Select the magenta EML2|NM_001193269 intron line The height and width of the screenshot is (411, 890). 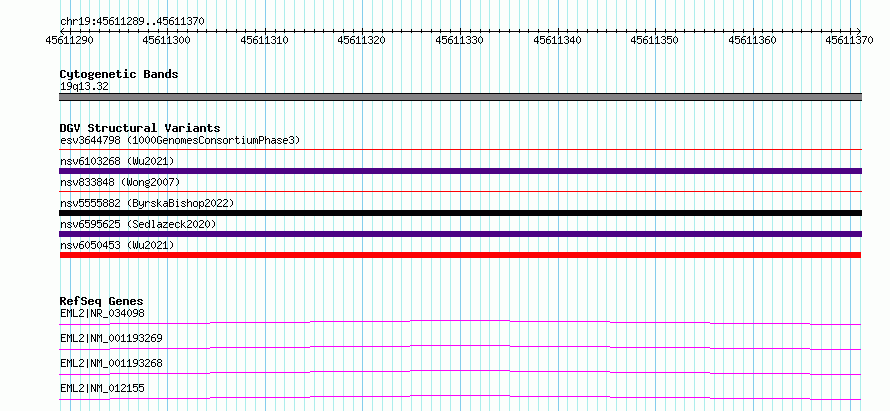(x=460, y=347)
